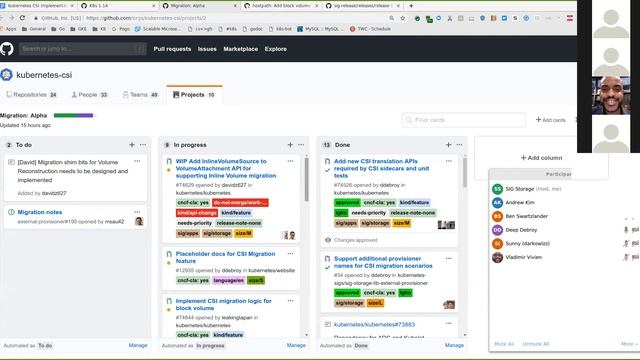The height and width of the screenshot is (360, 640).
Task: Open the More menu in participants panel
Action: (x=629, y=344)
